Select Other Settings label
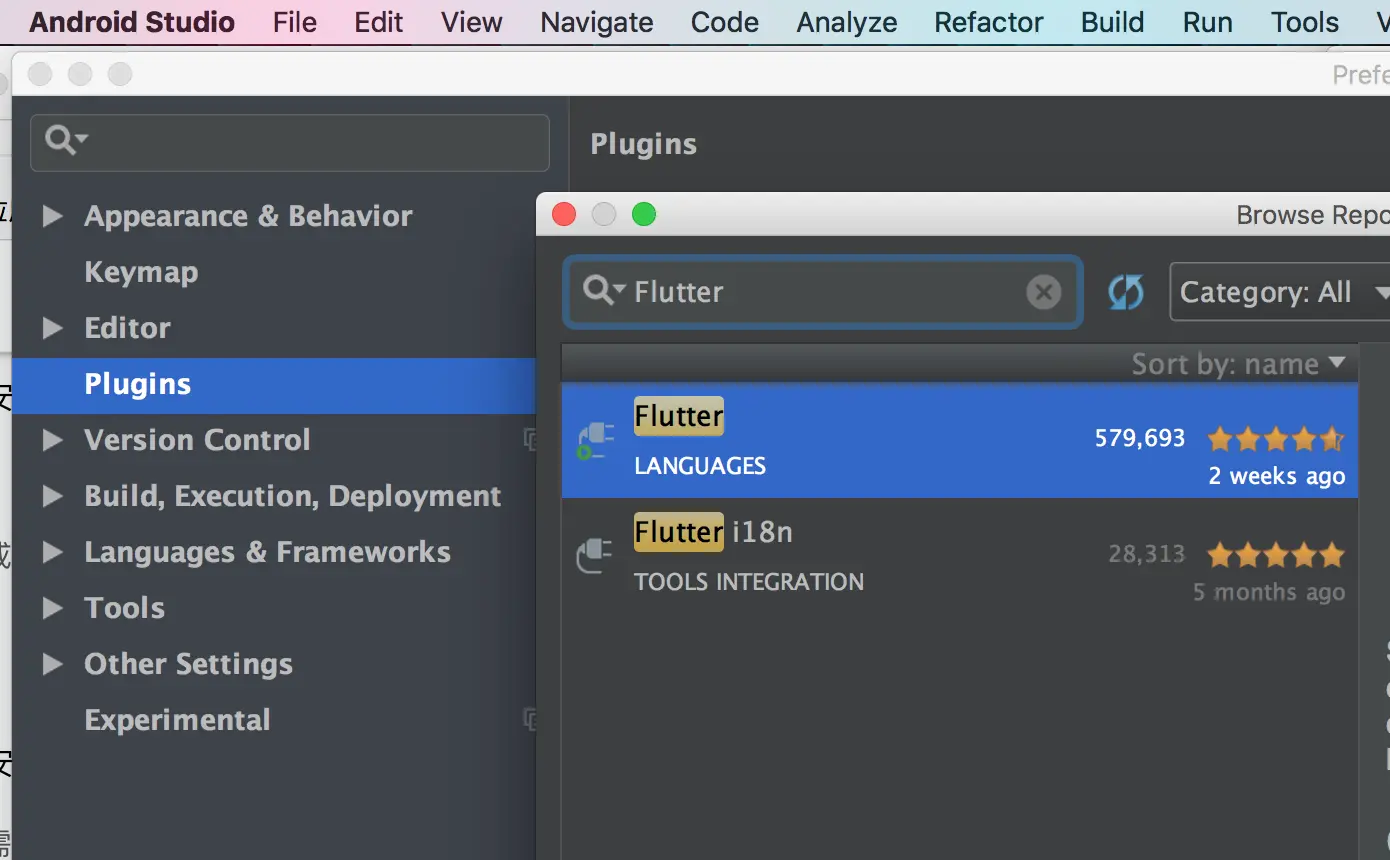The height and width of the screenshot is (860, 1390). pos(188,664)
